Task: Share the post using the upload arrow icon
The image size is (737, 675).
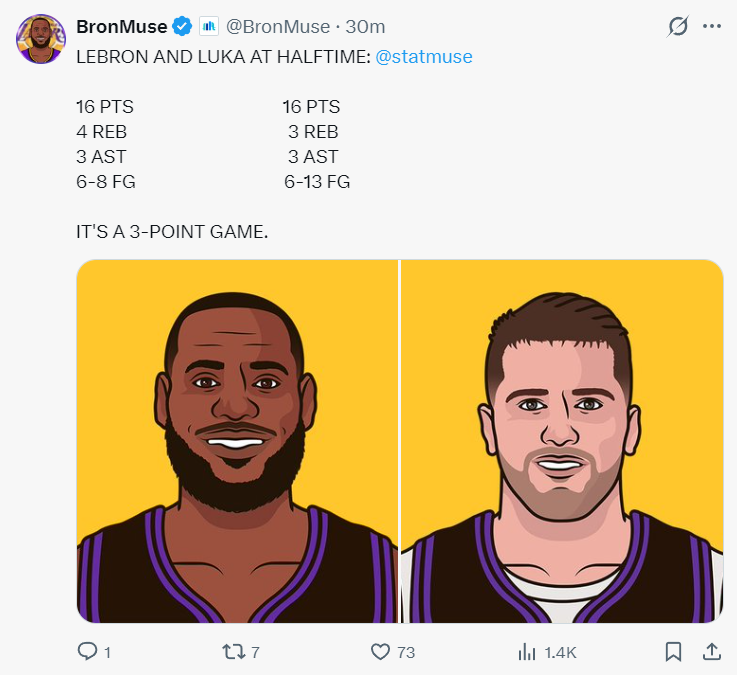Action: 712,652
